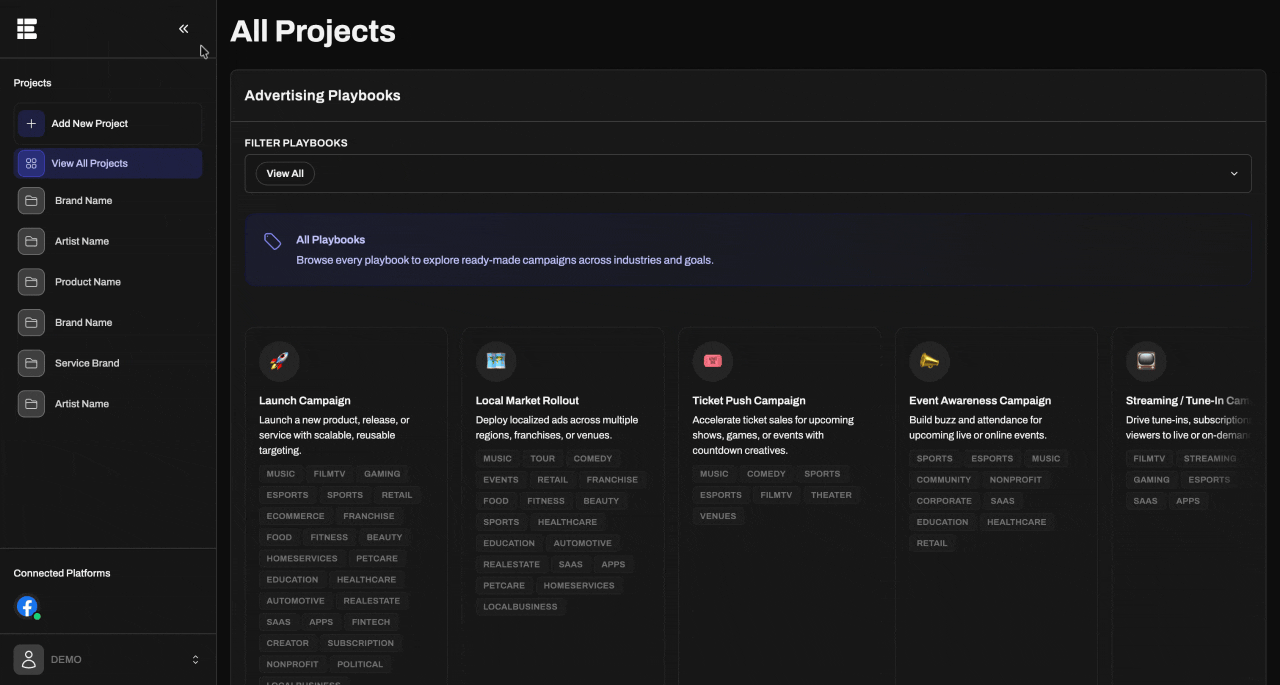Click the ticket icon on Ticket Push Campaign
Screen dimensions: 1280x685
pyautogui.click(x=713, y=361)
